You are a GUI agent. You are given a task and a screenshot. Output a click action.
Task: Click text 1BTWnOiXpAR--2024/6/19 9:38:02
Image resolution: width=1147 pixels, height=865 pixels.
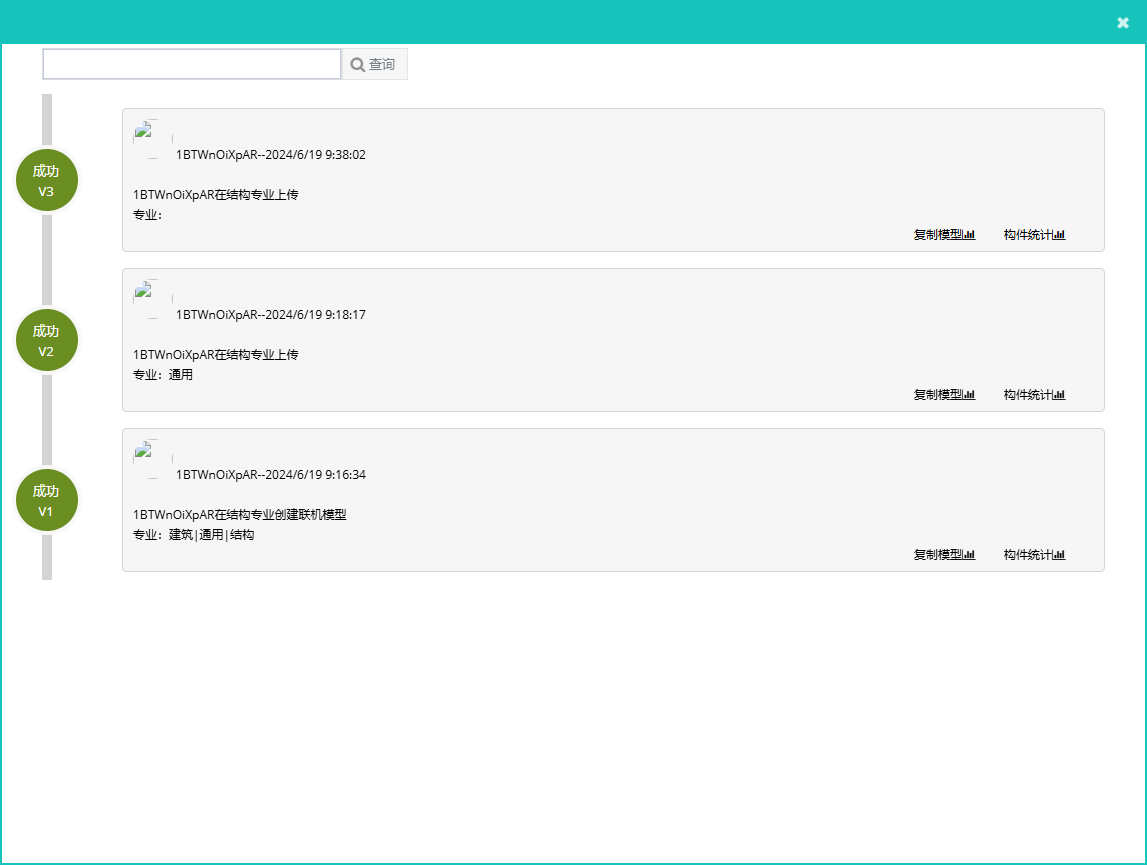[x=271, y=155]
